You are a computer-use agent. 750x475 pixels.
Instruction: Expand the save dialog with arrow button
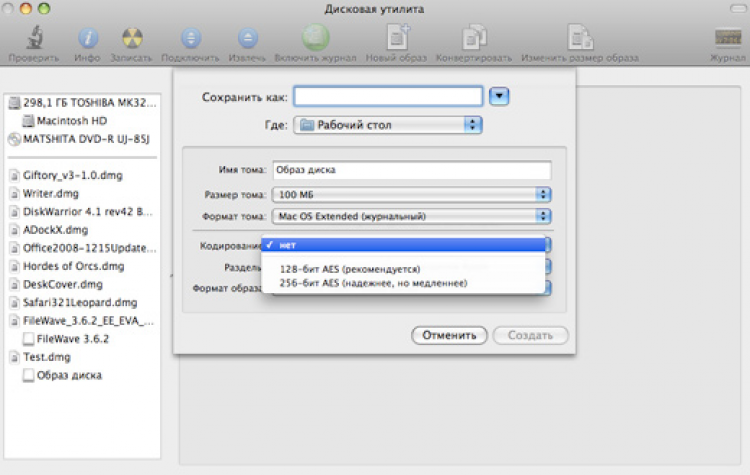coord(499,97)
